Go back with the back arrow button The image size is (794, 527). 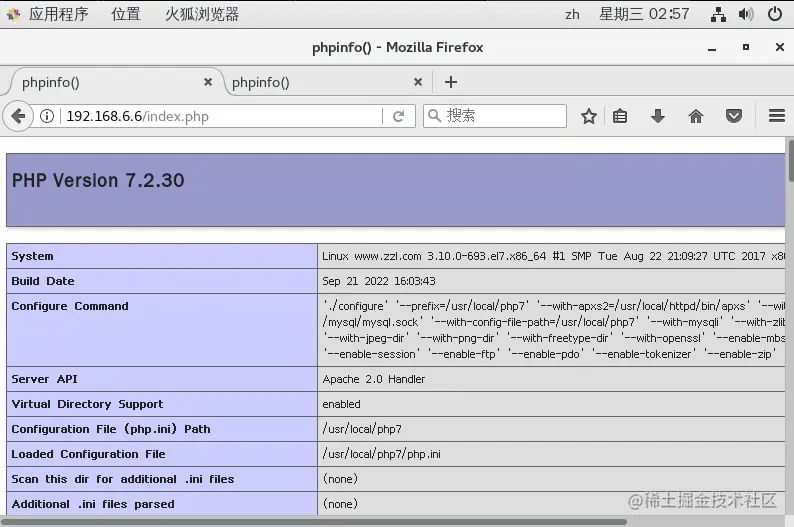(x=18, y=116)
